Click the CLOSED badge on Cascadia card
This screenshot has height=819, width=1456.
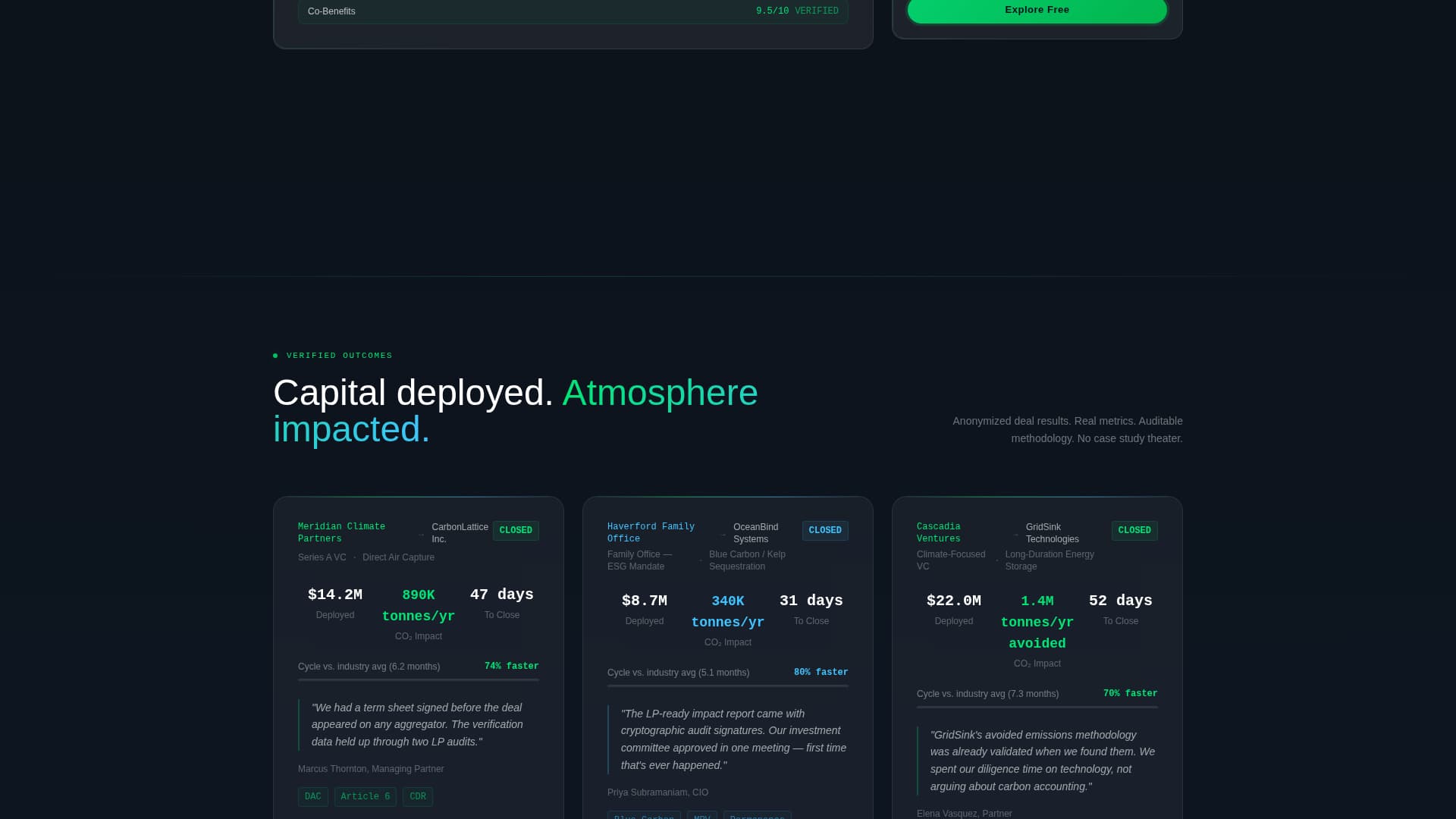tap(1134, 531)
